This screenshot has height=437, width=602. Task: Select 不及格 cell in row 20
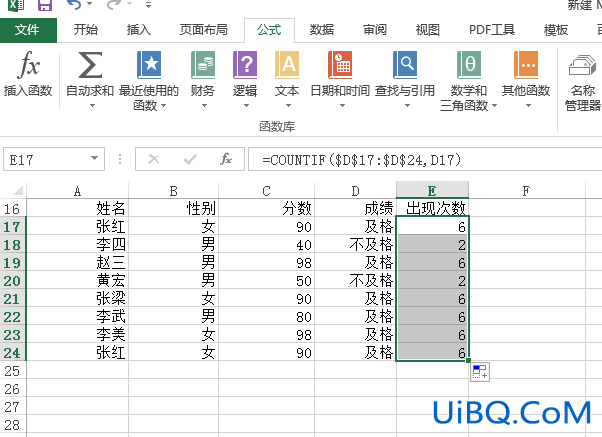(356, 280)
